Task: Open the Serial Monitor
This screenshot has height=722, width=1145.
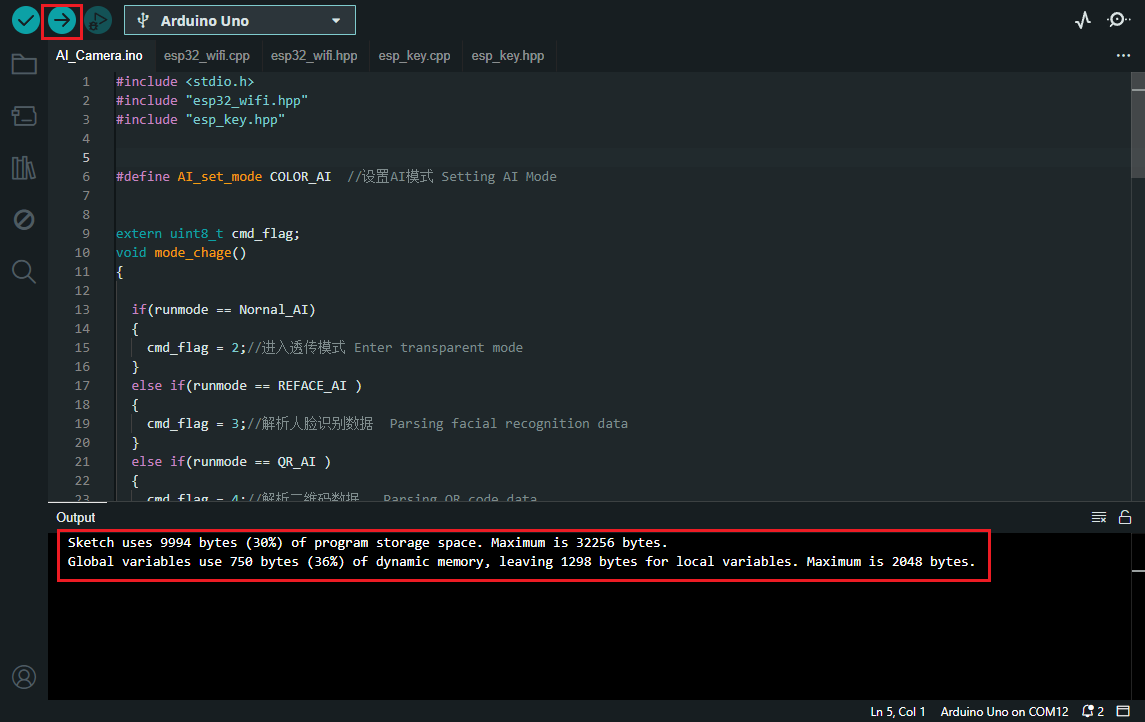Action: [x=1118, y=20]
